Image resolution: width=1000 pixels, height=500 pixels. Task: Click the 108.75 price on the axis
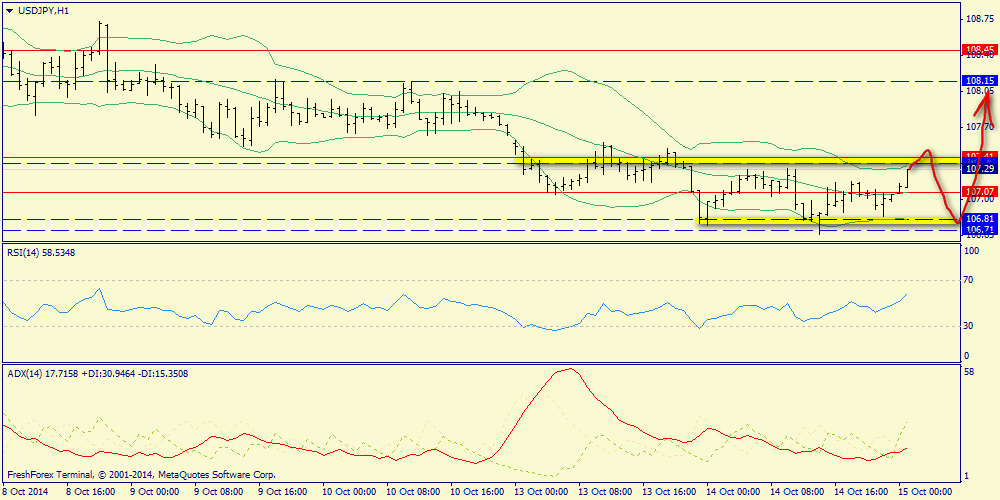click(978, 19)
